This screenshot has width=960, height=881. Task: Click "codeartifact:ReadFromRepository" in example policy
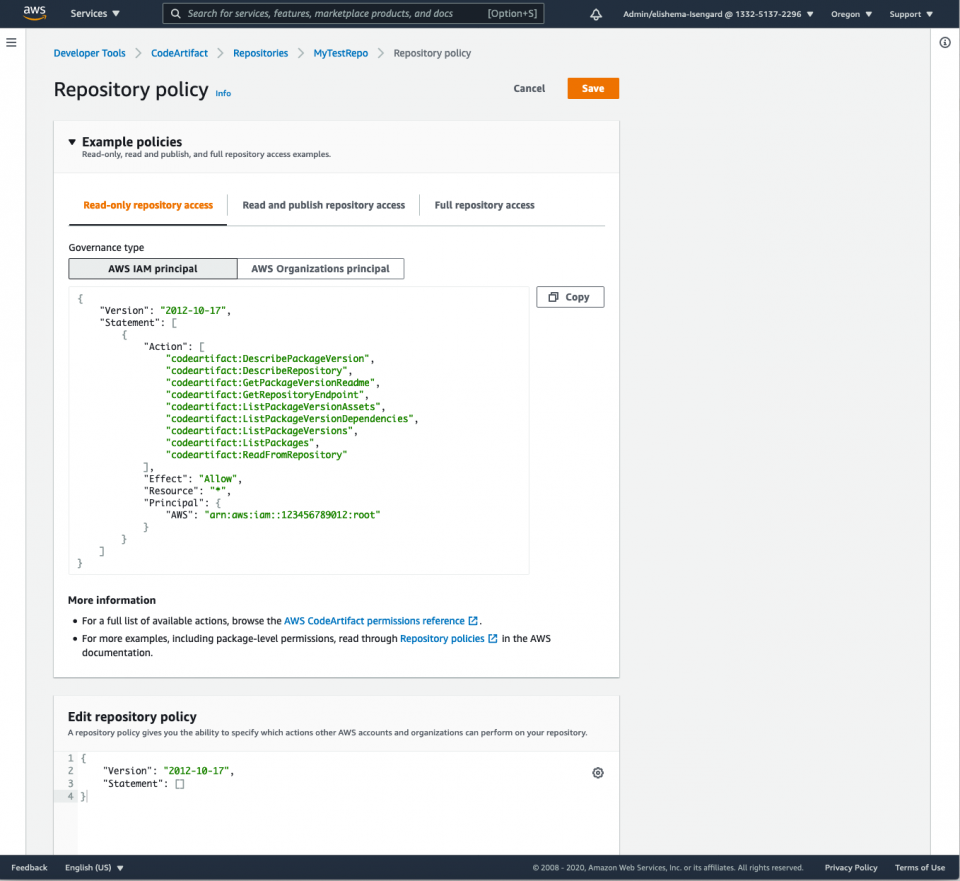256,455
